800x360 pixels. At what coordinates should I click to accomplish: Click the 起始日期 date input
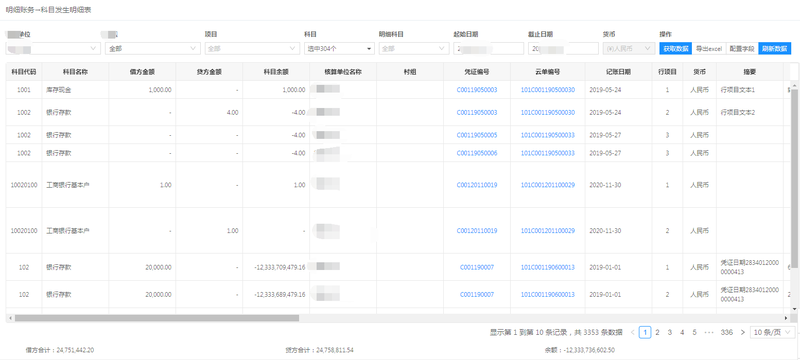(488, 48)
